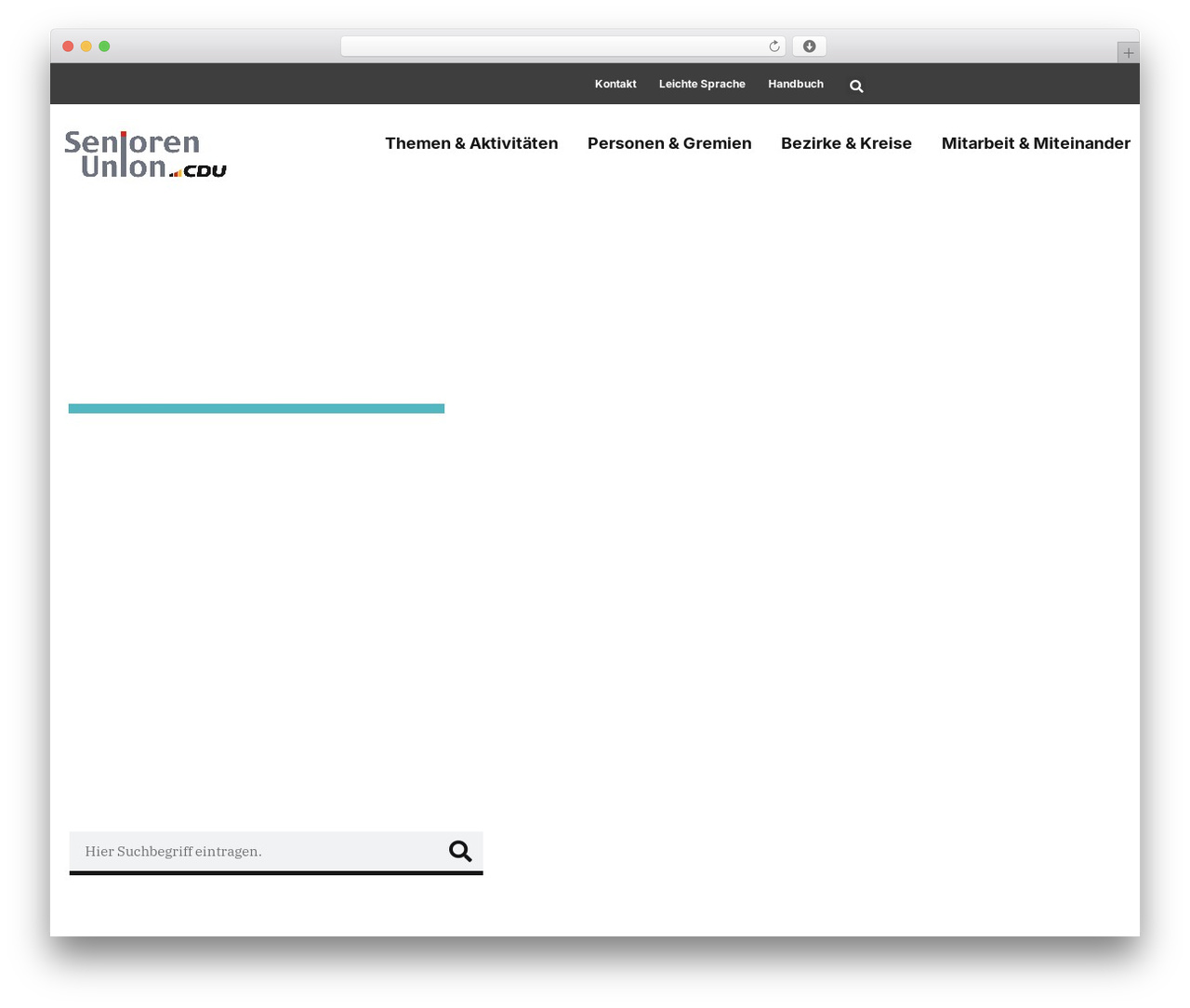Open the browser downloads arrow icon
The width and height of the screenshot is (1190, 1008).
point(809,46)
